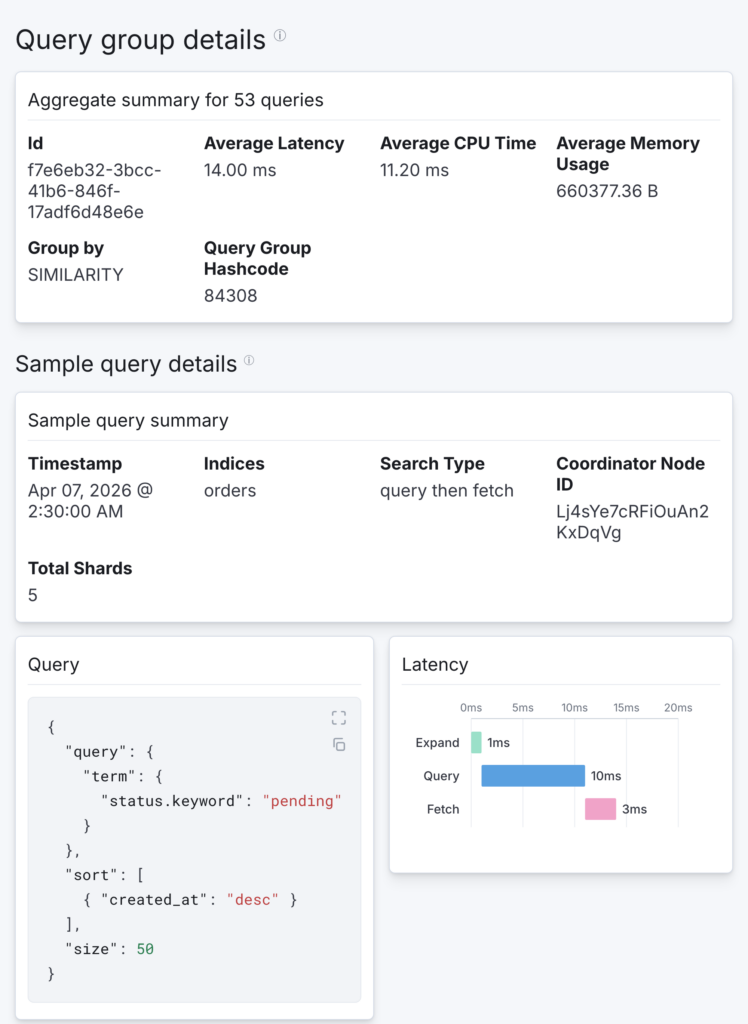Click the Average Latency value 14.00 ms
Screen dimensions: 748x1024
(240, 170)
